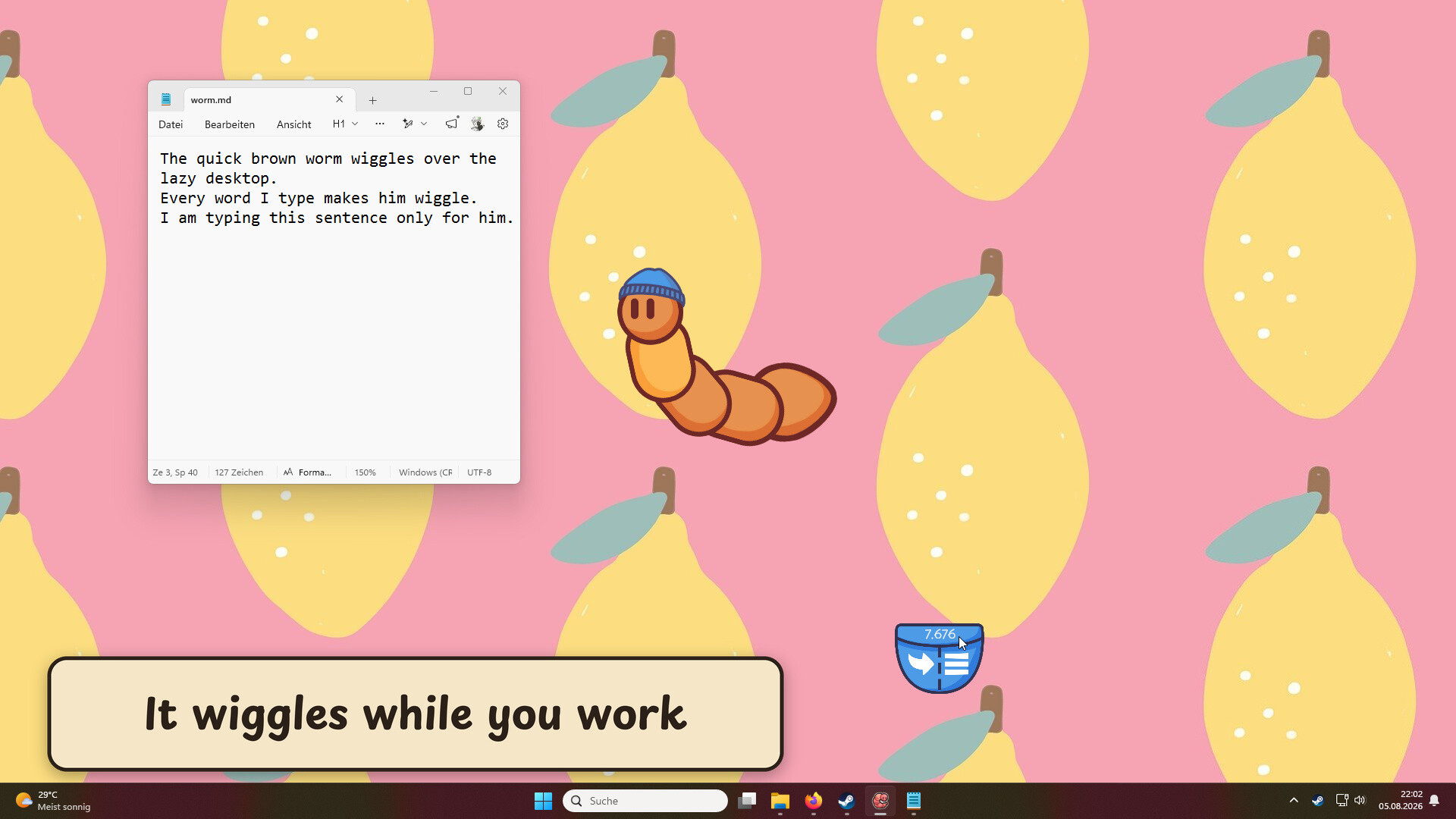Click inside the Notepad text editing area
The image size is (1456, 819).
click(334, 298)
